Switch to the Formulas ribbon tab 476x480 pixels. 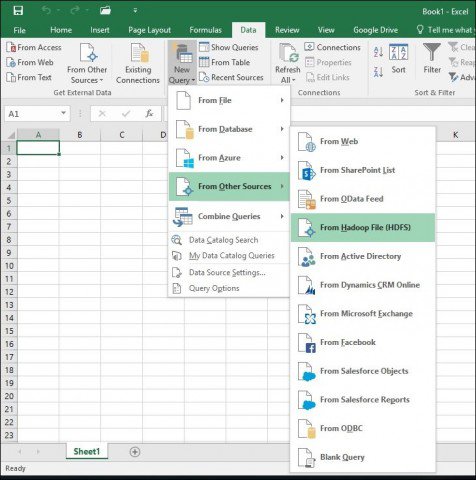coord(205,30)
